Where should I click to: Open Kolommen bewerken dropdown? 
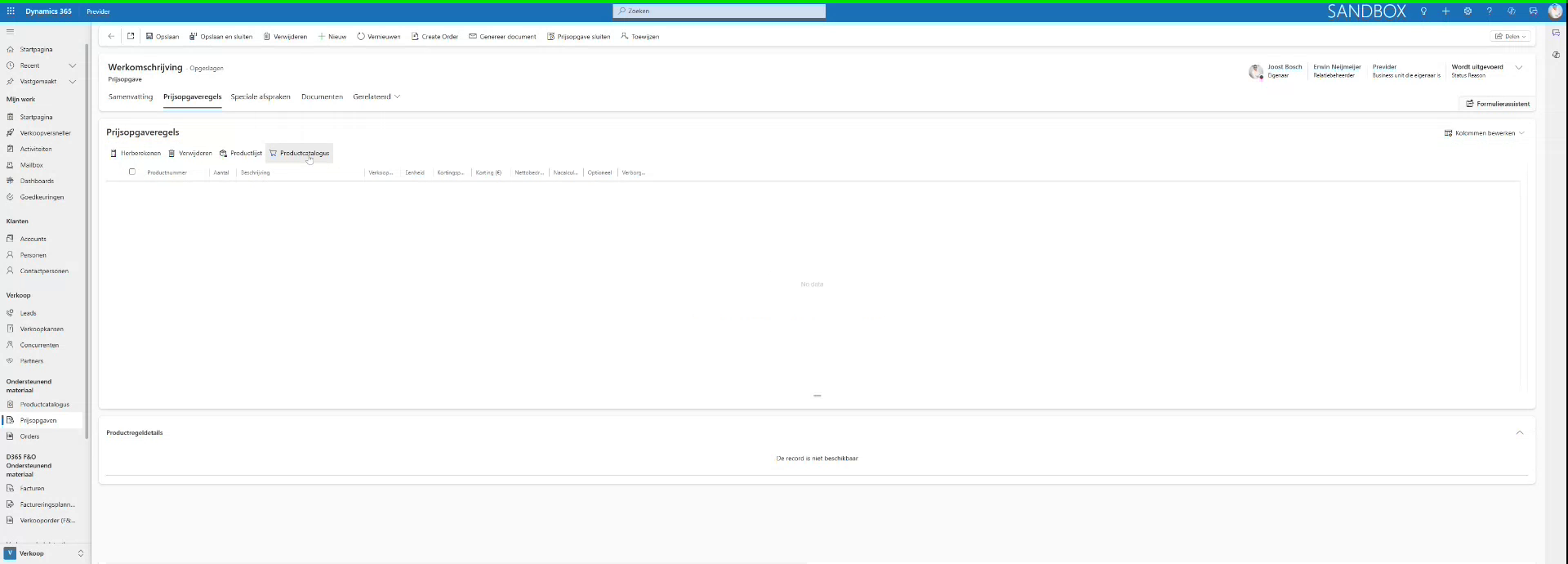[1484, 133]
